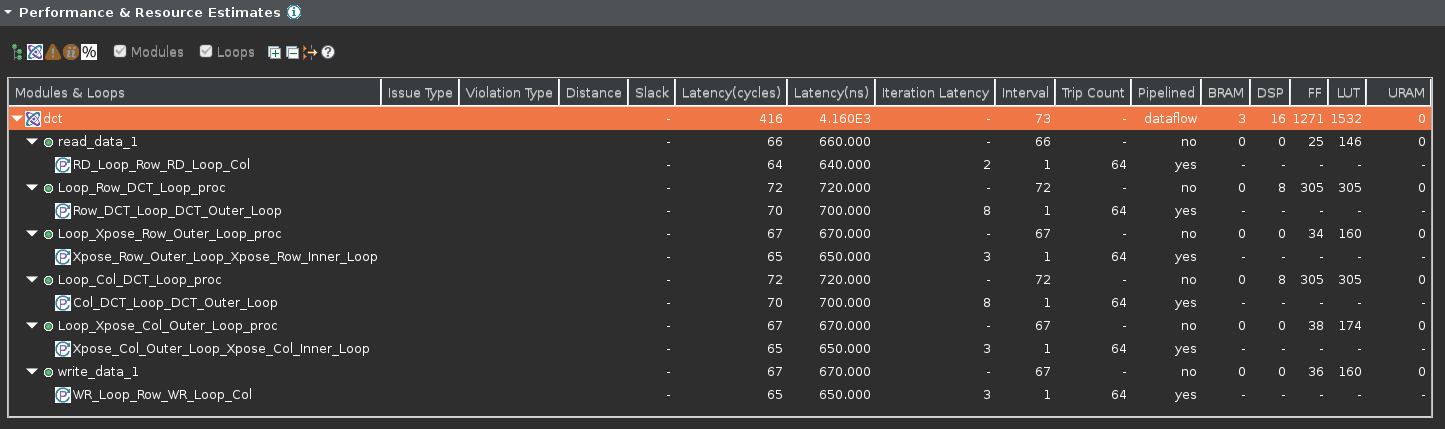Image resolution: width=1445 pixels, height=429 pixels.
Task: Click the expand all icon
Action: point(274,52)
